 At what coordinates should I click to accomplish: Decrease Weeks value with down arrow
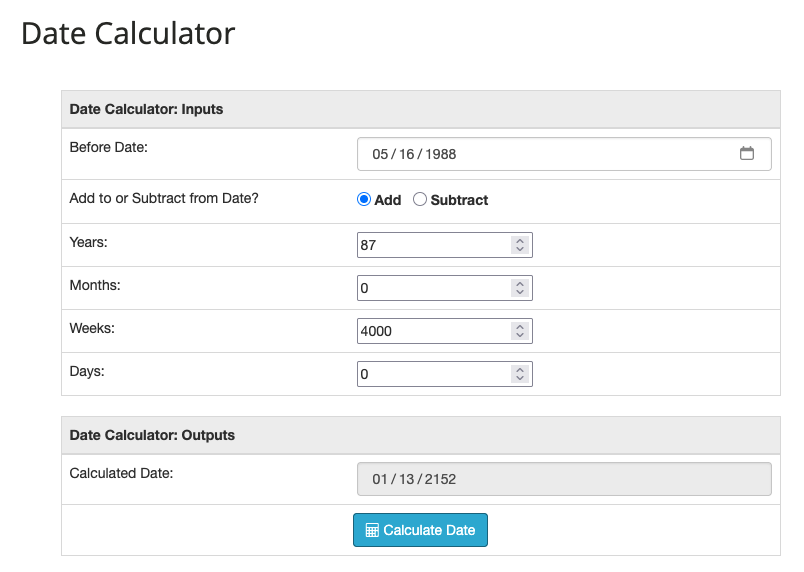520,336
